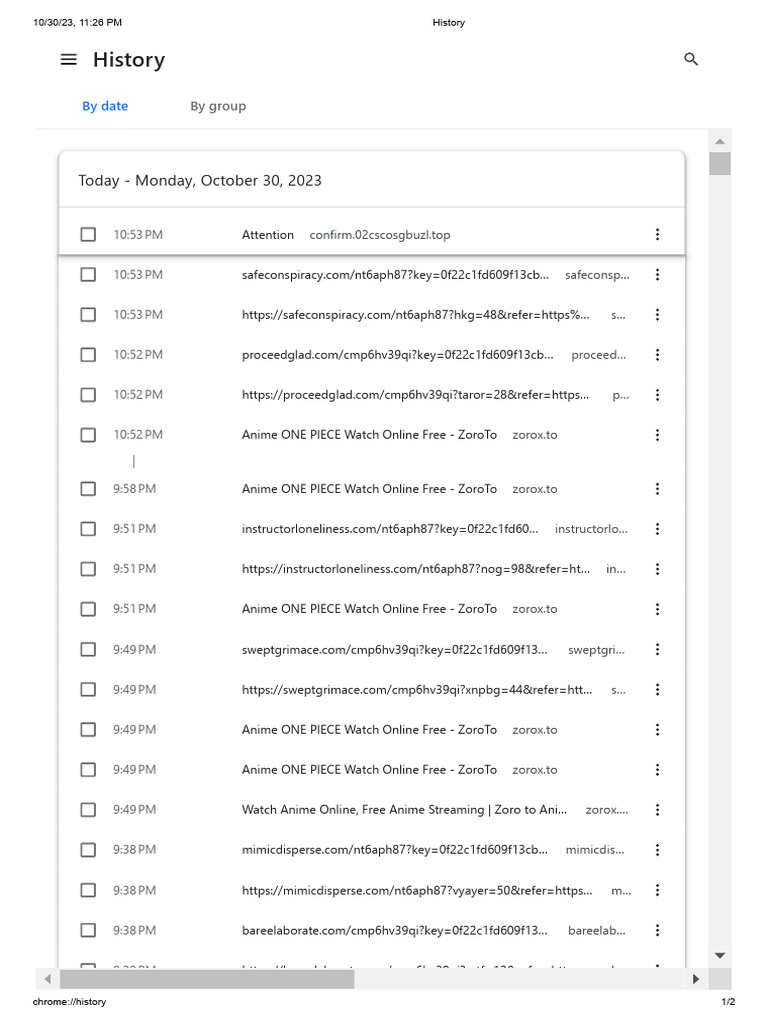The width and height of the screenshot is (768, 1024).
Task: Click the scroll down arrow
Action: 720,955
